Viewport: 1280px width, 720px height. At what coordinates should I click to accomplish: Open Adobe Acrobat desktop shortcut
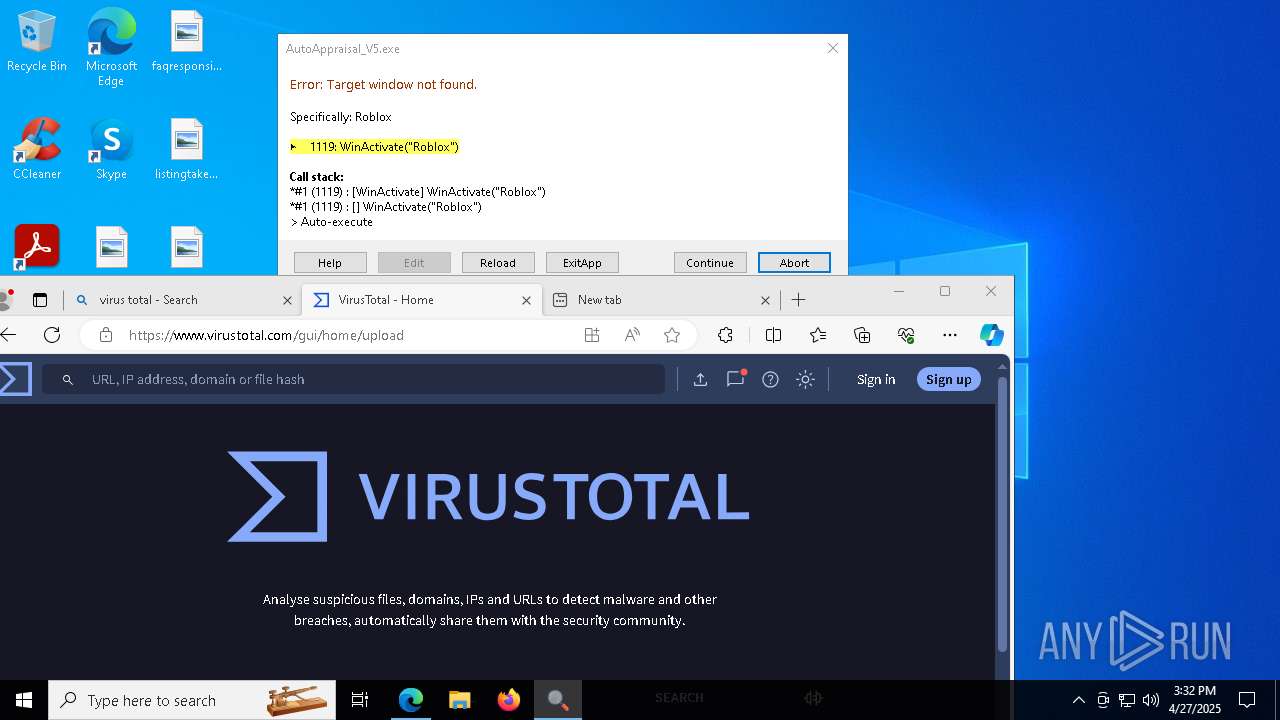[x=37, y=246]
